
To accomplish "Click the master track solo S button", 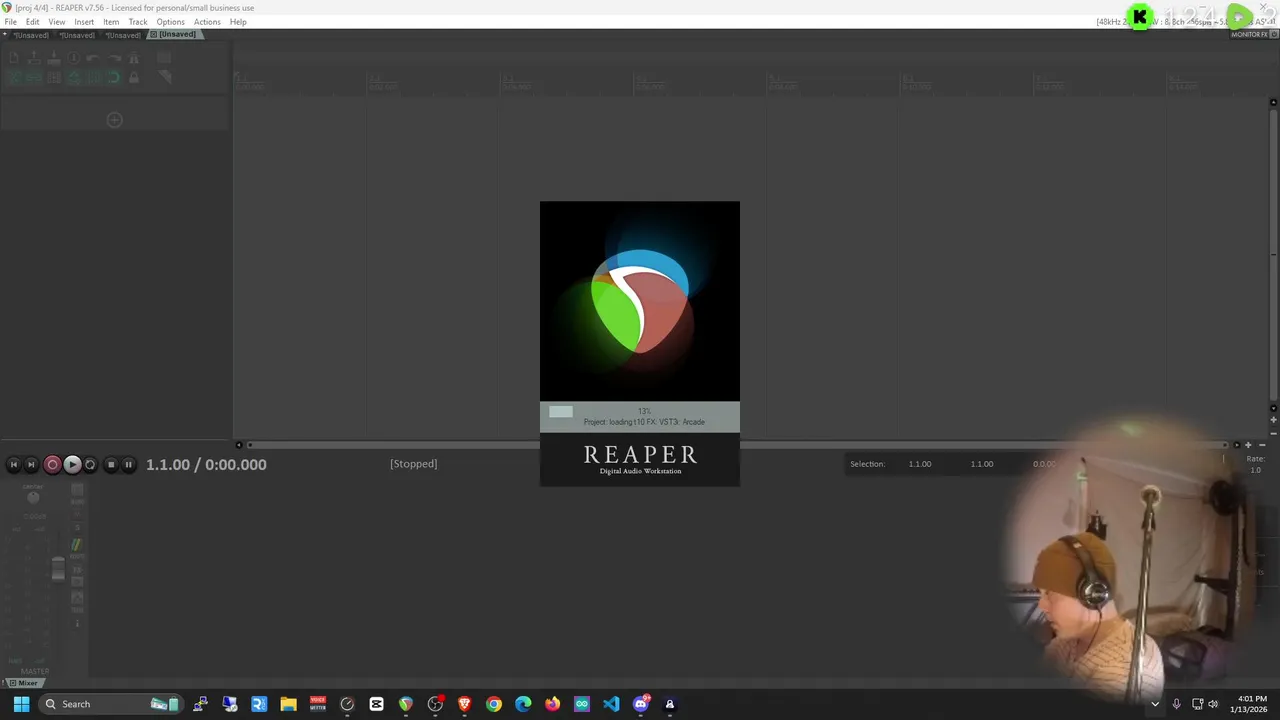I will click(77, 528).
